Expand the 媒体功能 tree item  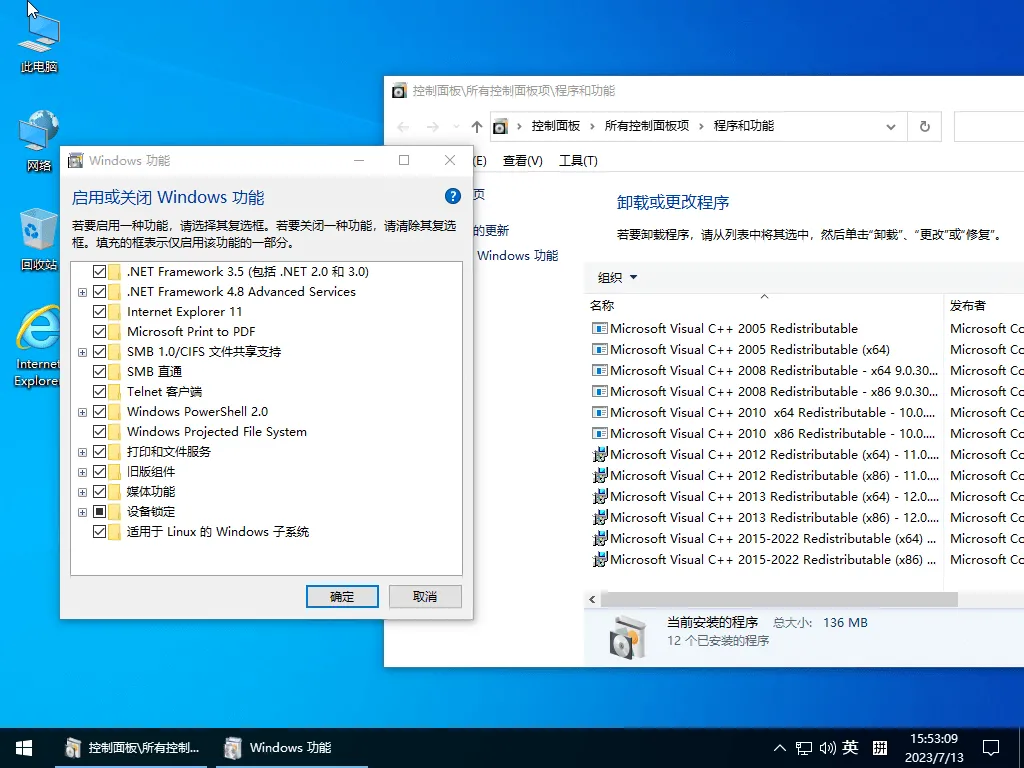[82, 491]
